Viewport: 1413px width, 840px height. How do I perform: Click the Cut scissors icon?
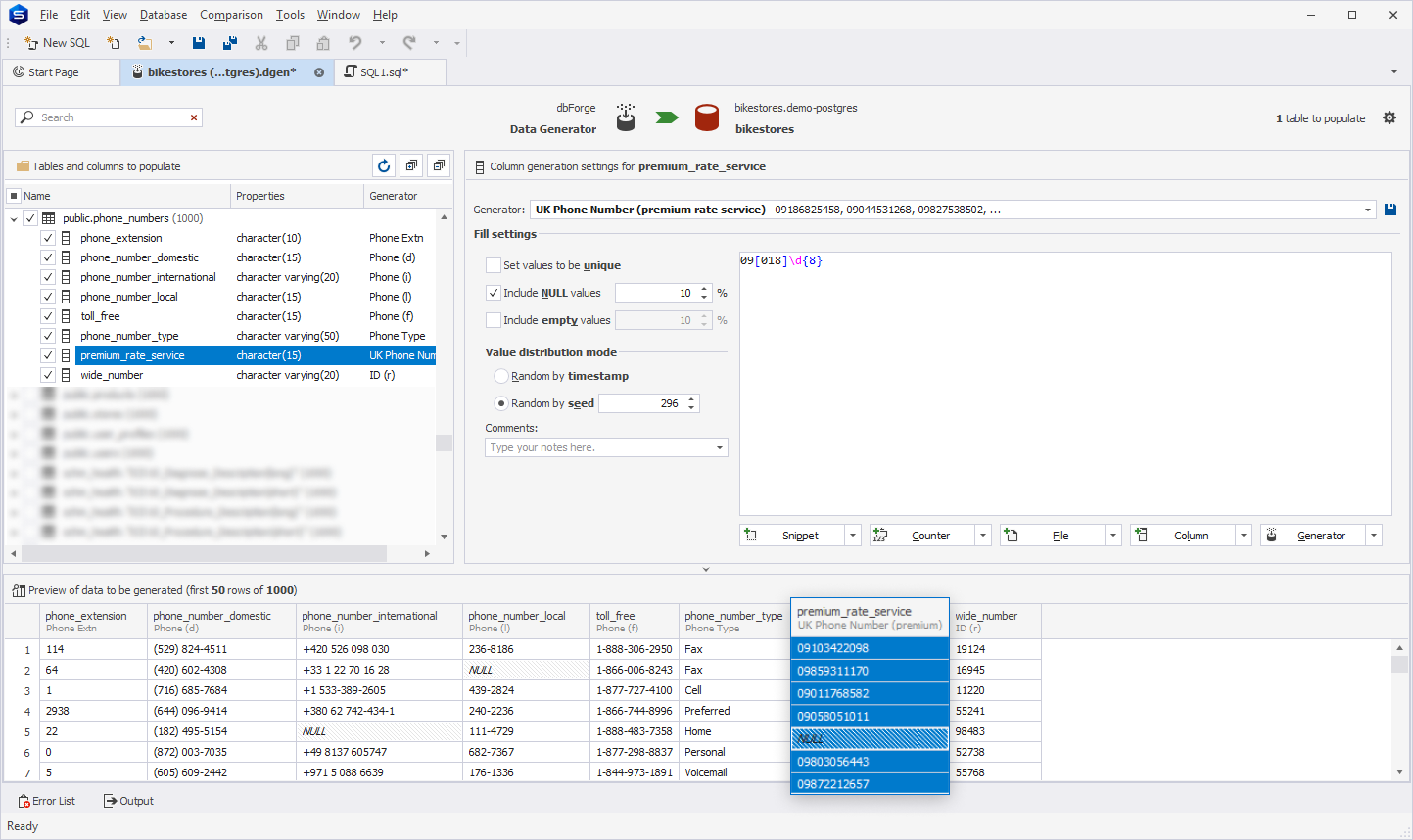coord(261,43)
